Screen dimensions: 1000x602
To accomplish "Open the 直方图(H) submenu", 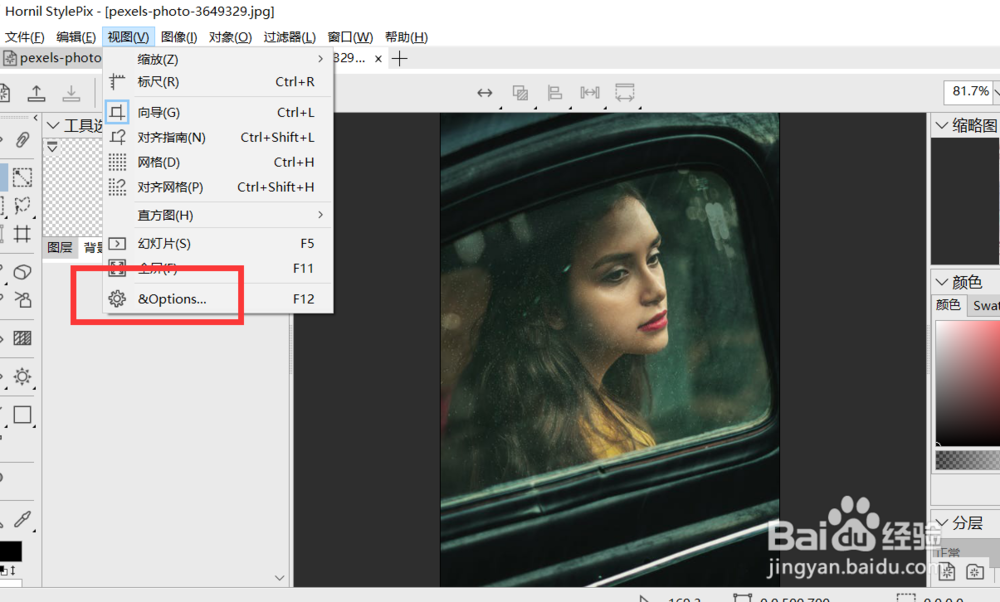I will [x=218, y=215].
